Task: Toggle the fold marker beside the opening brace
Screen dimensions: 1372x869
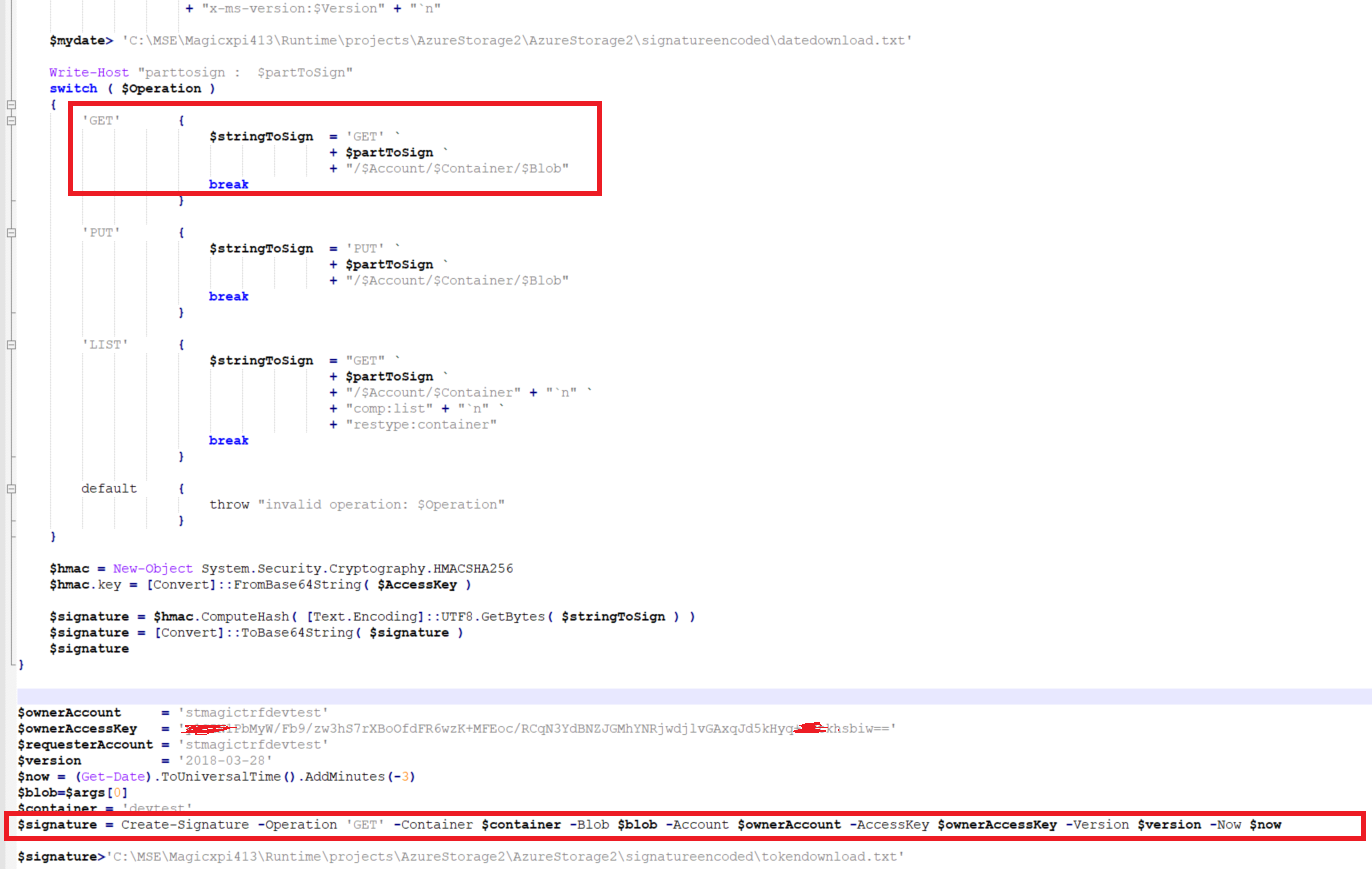Action: (10, 104)
